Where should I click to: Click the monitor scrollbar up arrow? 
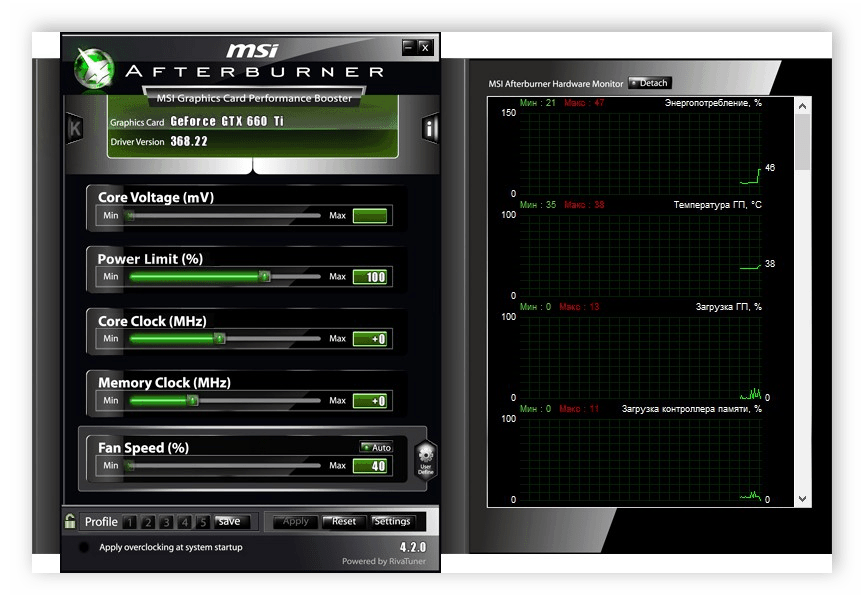pos(802,106)
